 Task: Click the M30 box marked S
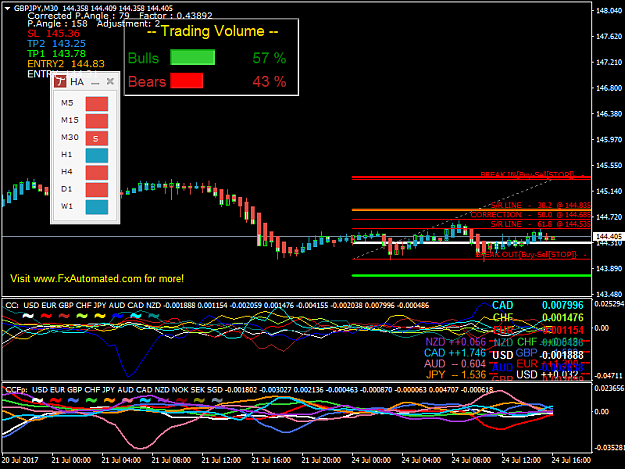pyautogui.click(x=97, y=138)
